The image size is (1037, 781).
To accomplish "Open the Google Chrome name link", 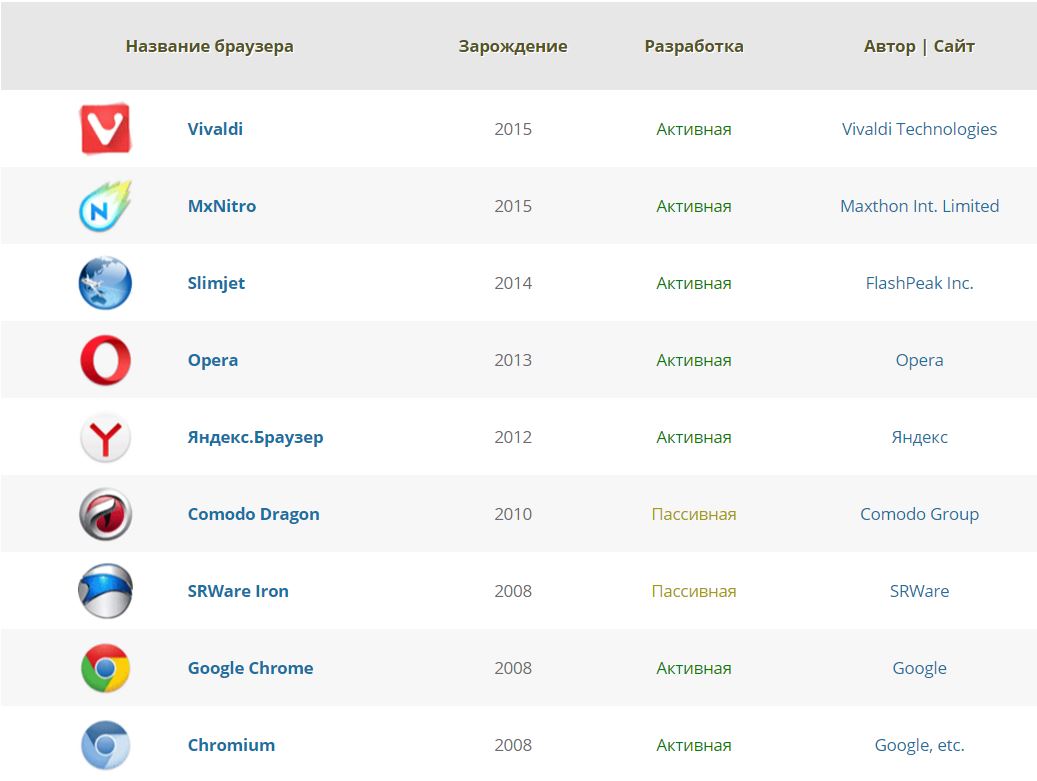I will [250, 669].
